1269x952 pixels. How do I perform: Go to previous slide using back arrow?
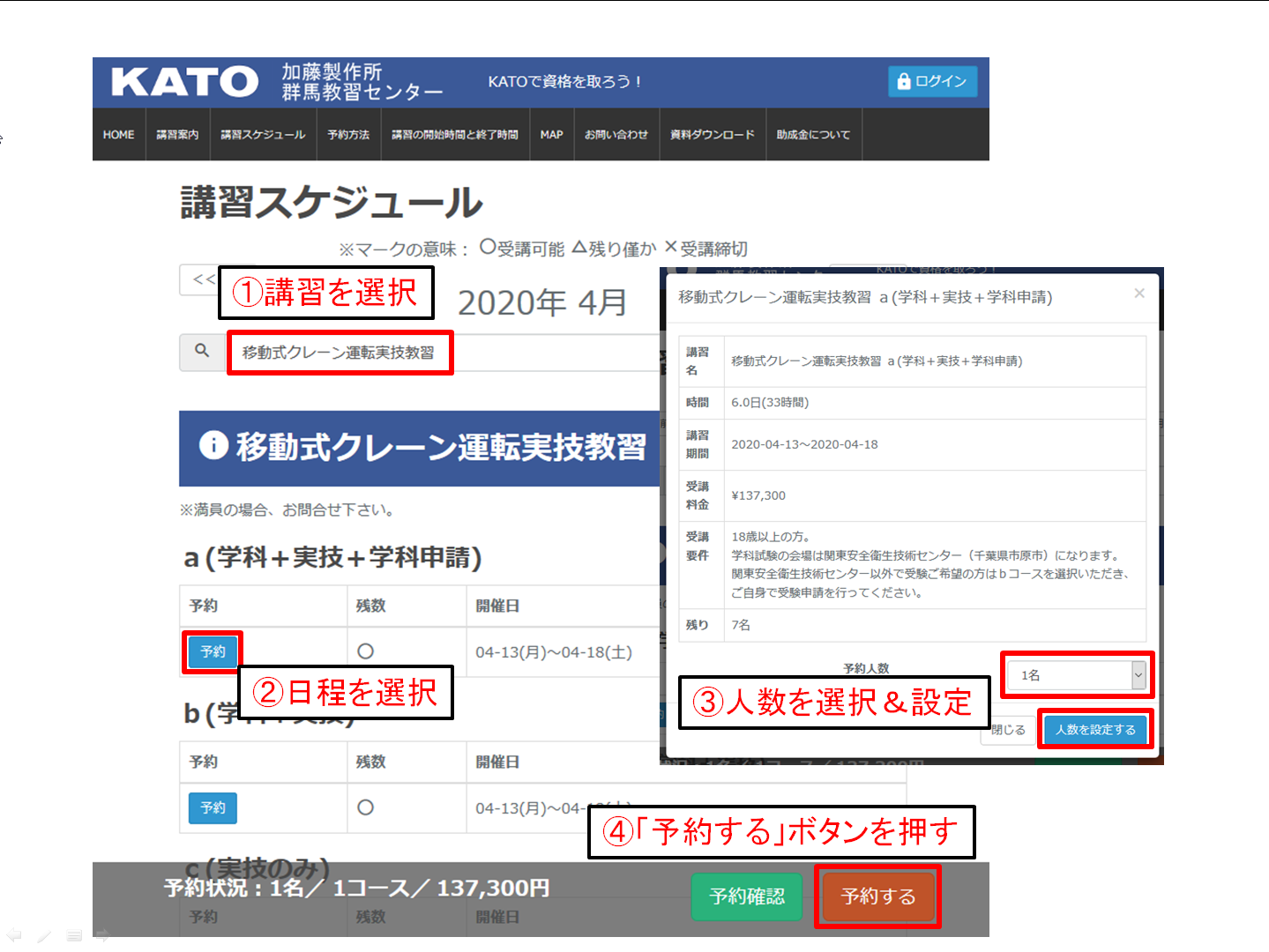click(14, 935)
